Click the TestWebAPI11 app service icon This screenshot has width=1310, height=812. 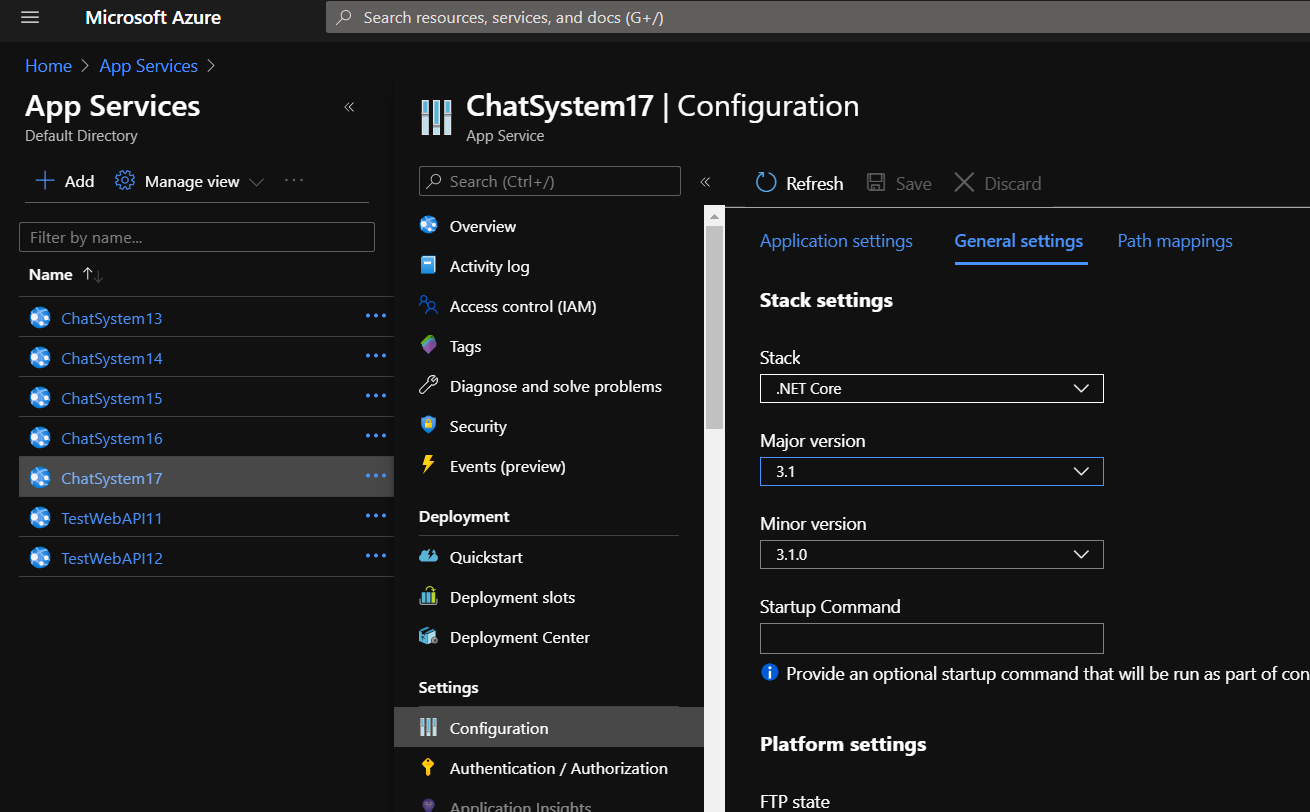(x=40, y=518)
